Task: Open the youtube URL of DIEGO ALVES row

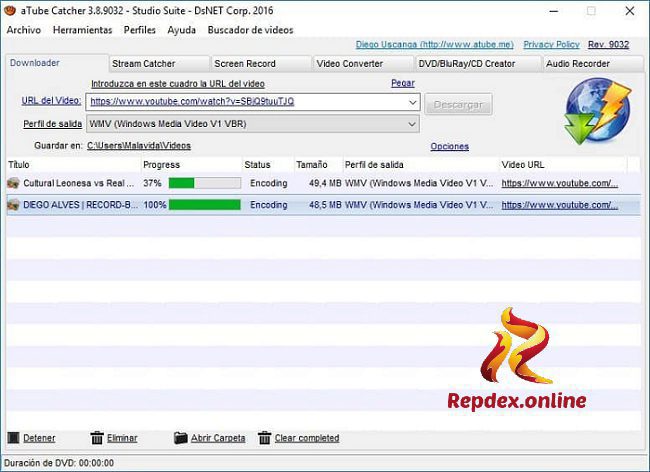Action: pyautogui.click(x=560, y=205)
